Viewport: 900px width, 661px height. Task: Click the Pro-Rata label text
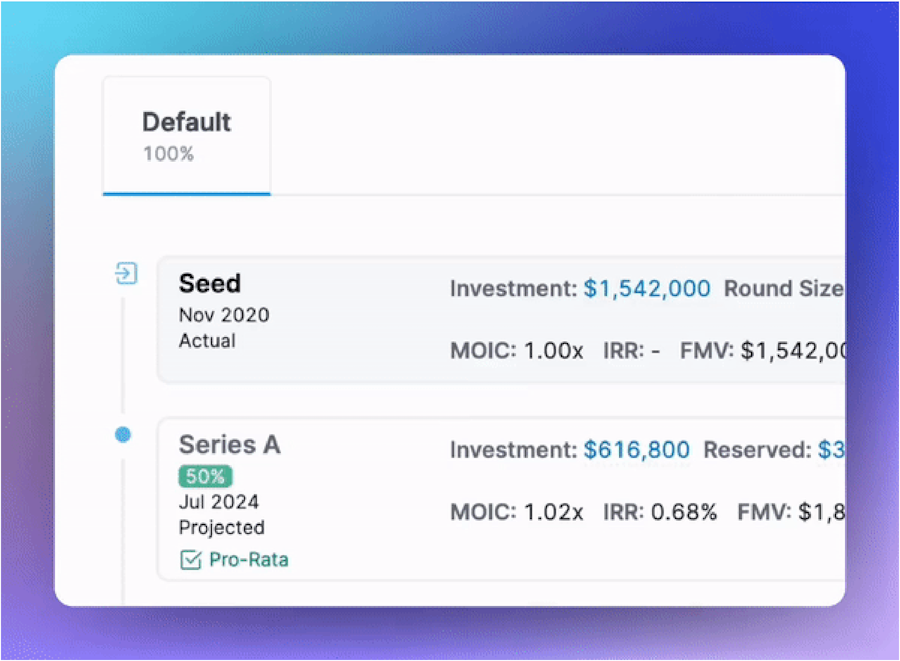tap(249, 559)
